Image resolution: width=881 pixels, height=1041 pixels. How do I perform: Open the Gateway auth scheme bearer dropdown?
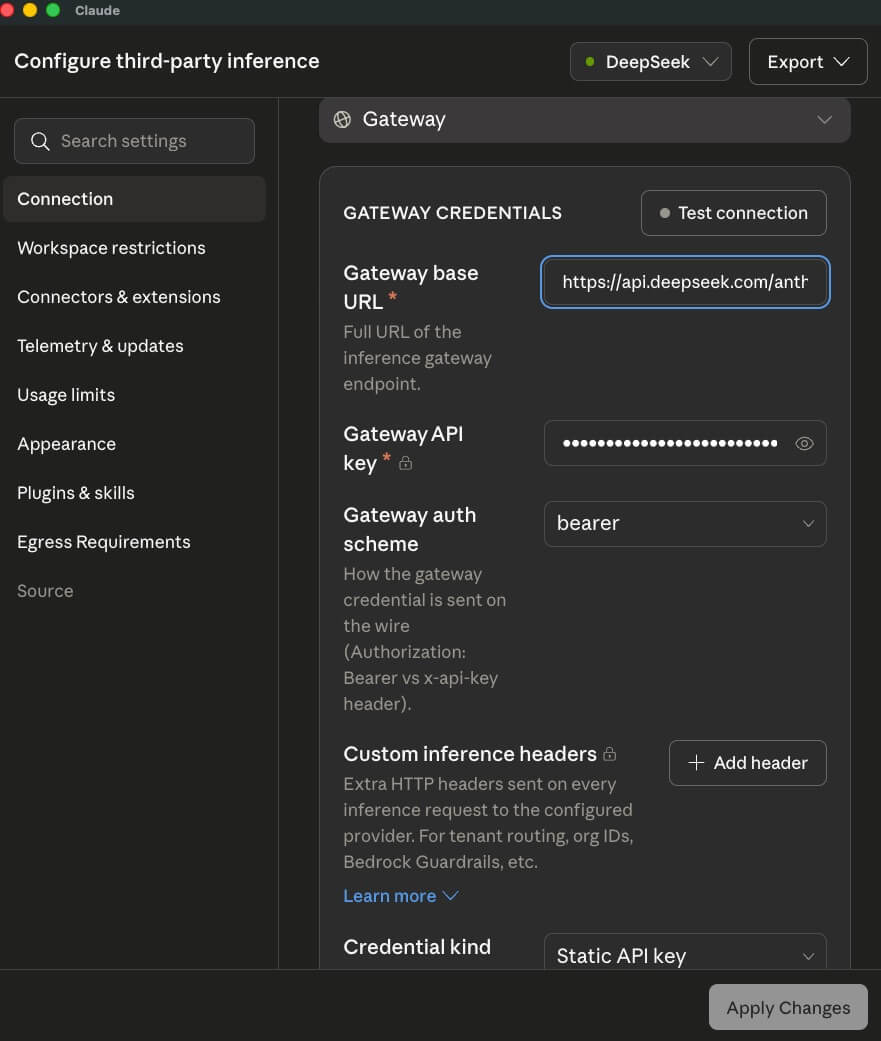685,524
